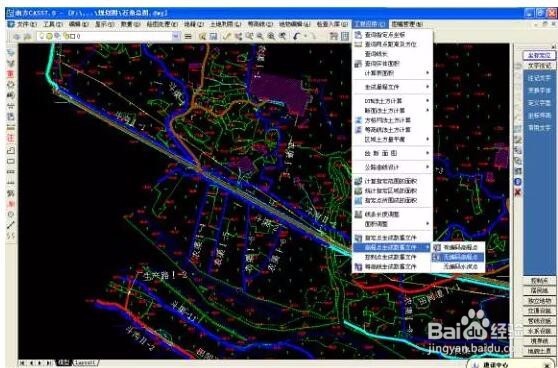Open the 交通设施 symbol category
558x368 pixels.
[539, 311]
